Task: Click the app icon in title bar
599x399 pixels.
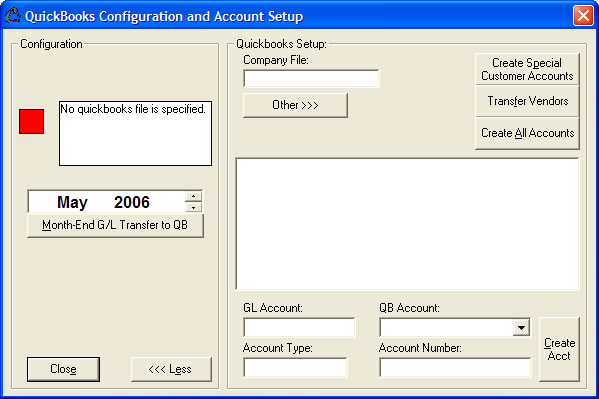Action: click(x=13, y=16)
